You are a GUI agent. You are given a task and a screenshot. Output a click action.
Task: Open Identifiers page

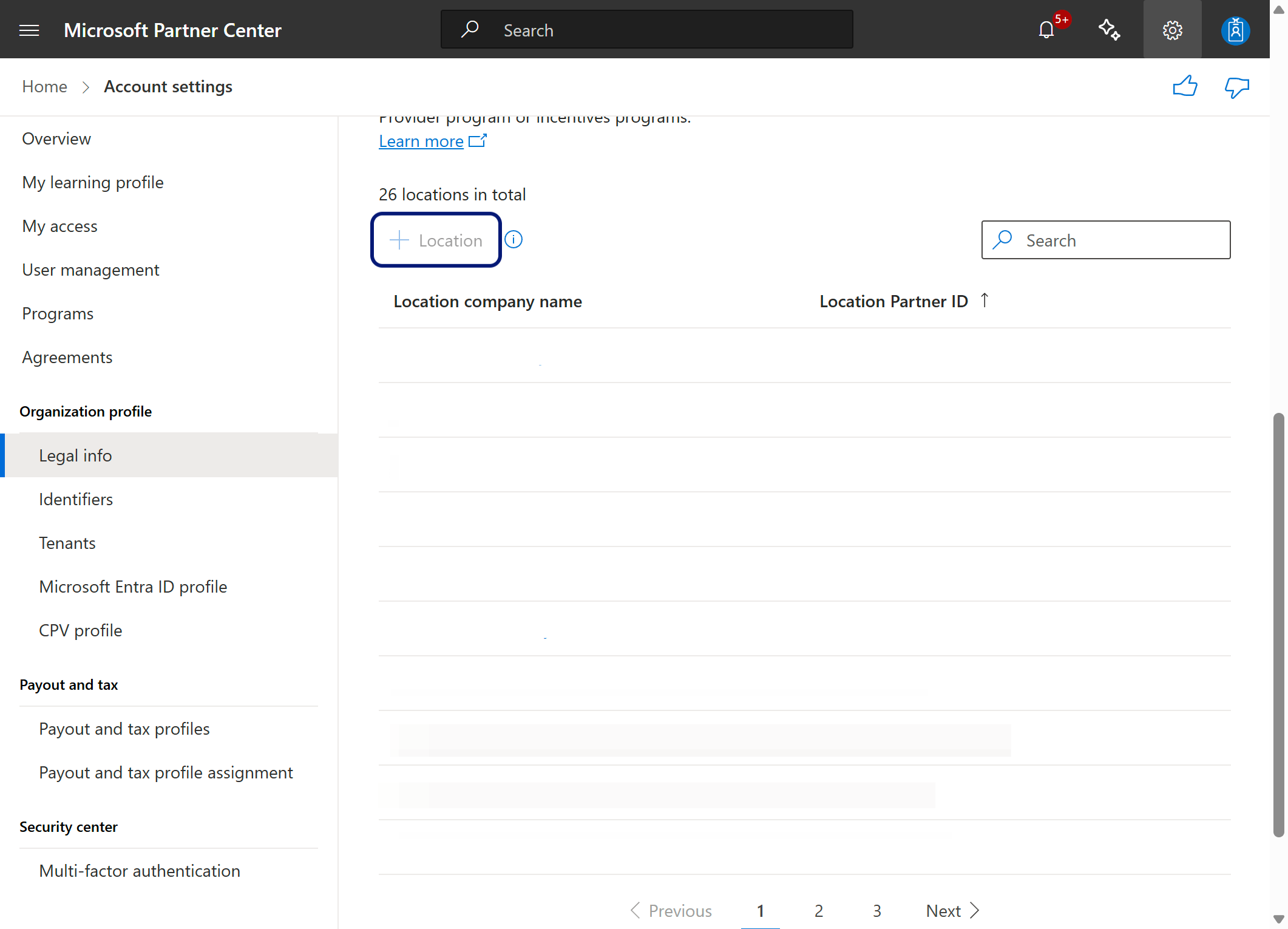(76, 499)
